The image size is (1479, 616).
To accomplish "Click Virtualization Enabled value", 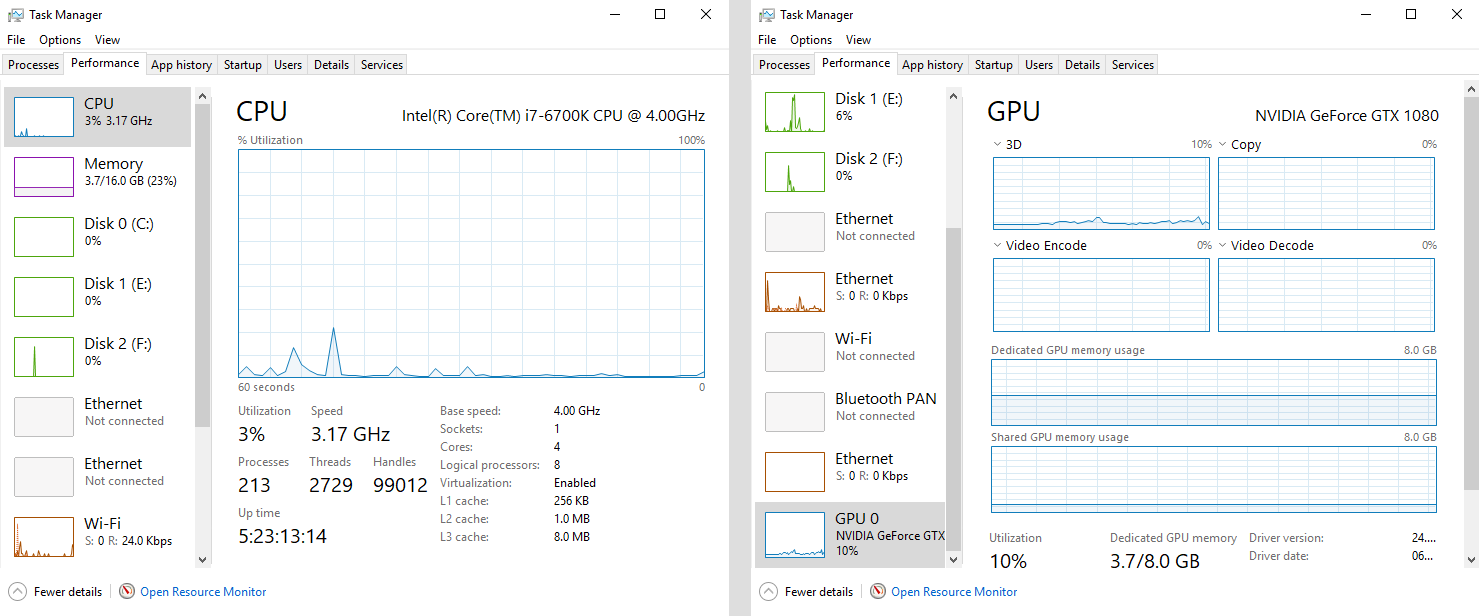I will [x=575, y=483].
